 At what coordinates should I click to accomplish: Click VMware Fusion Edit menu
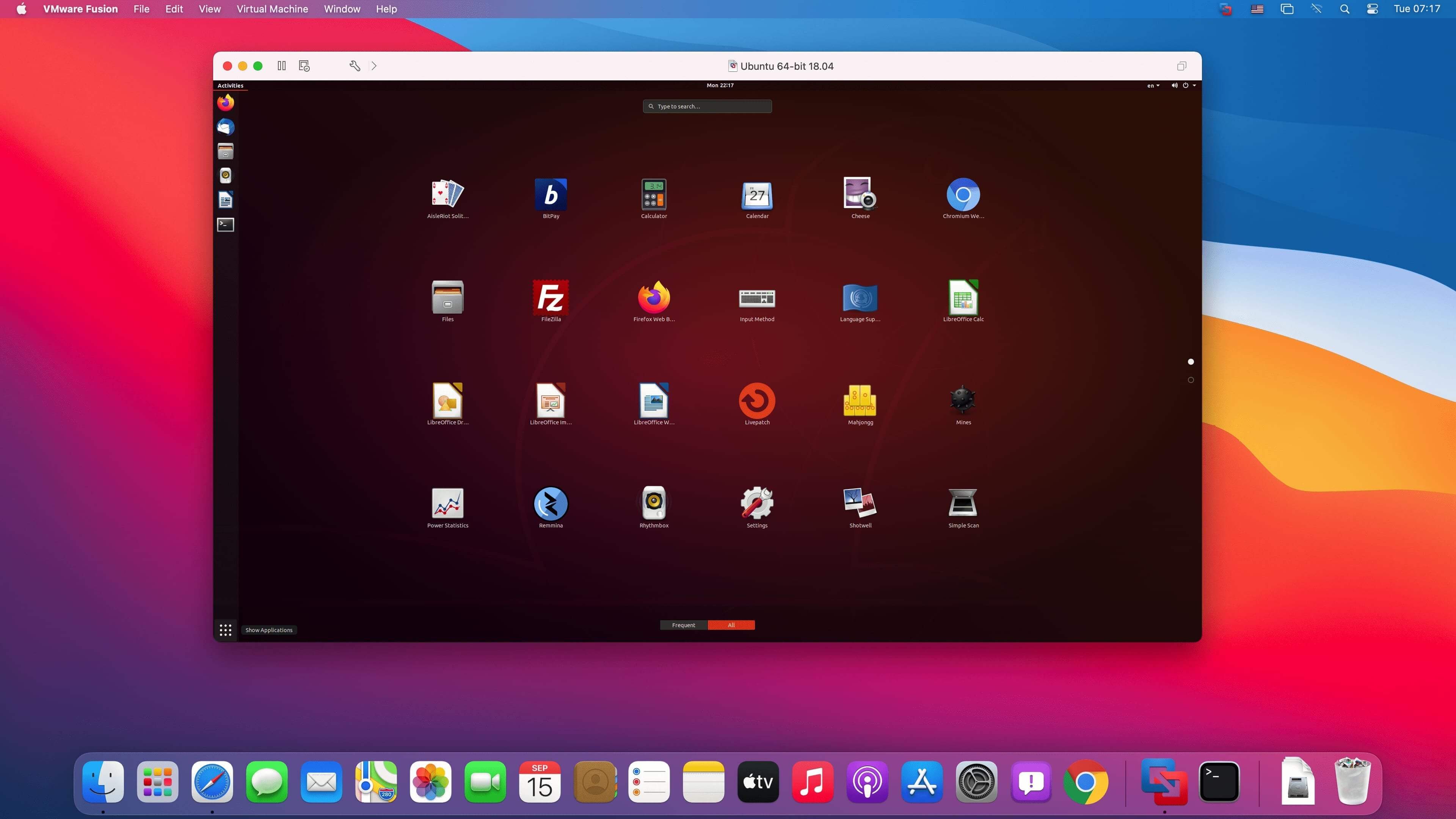[x=174, y=9]
